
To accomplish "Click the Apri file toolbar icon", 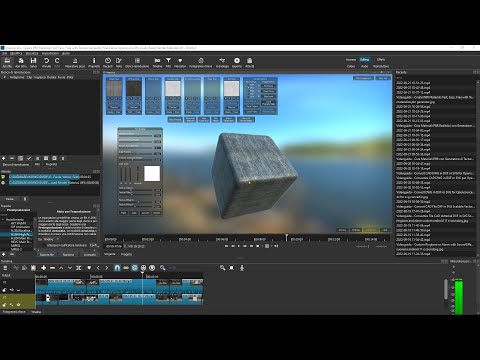I will [7, 62].
